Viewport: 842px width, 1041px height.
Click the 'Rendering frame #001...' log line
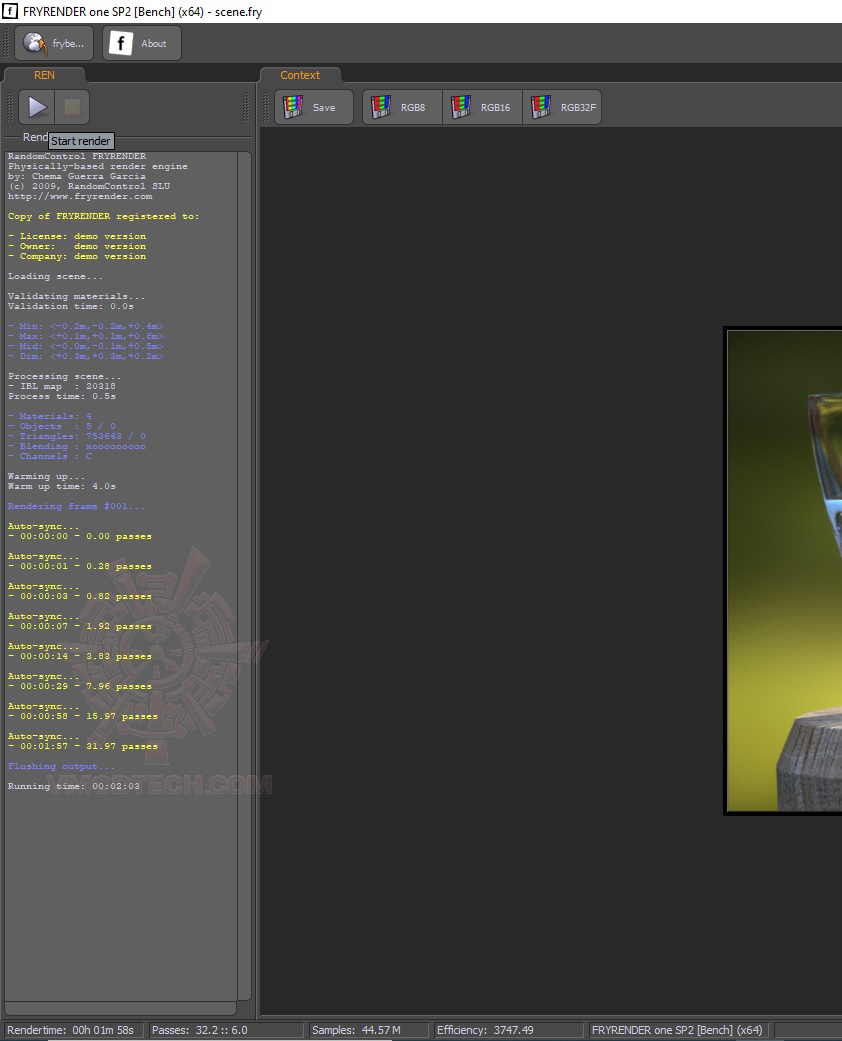[x=76, y=506]
